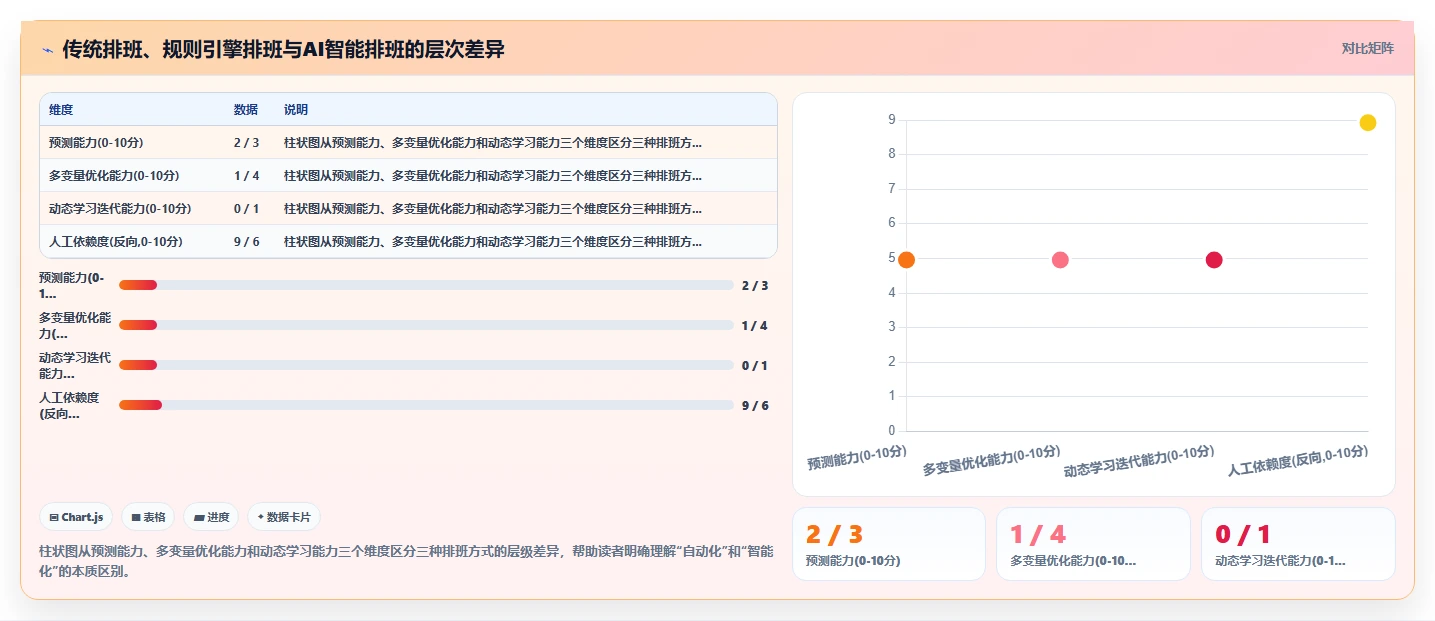Click table cell 多变量优化能力(0-10分)
The image size is (1435, 621).
point(114,176)
